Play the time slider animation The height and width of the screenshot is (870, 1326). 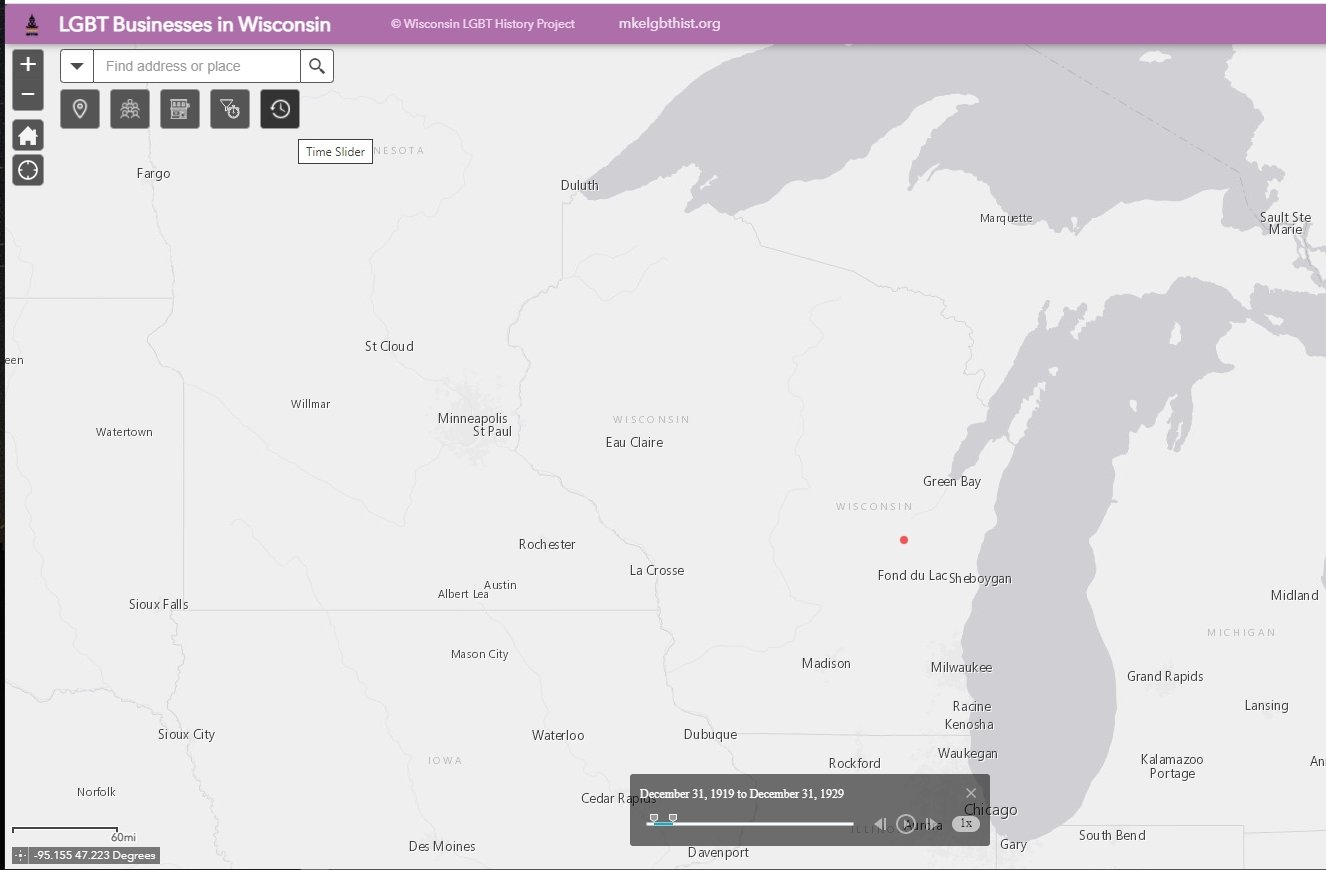pos(905,824)
